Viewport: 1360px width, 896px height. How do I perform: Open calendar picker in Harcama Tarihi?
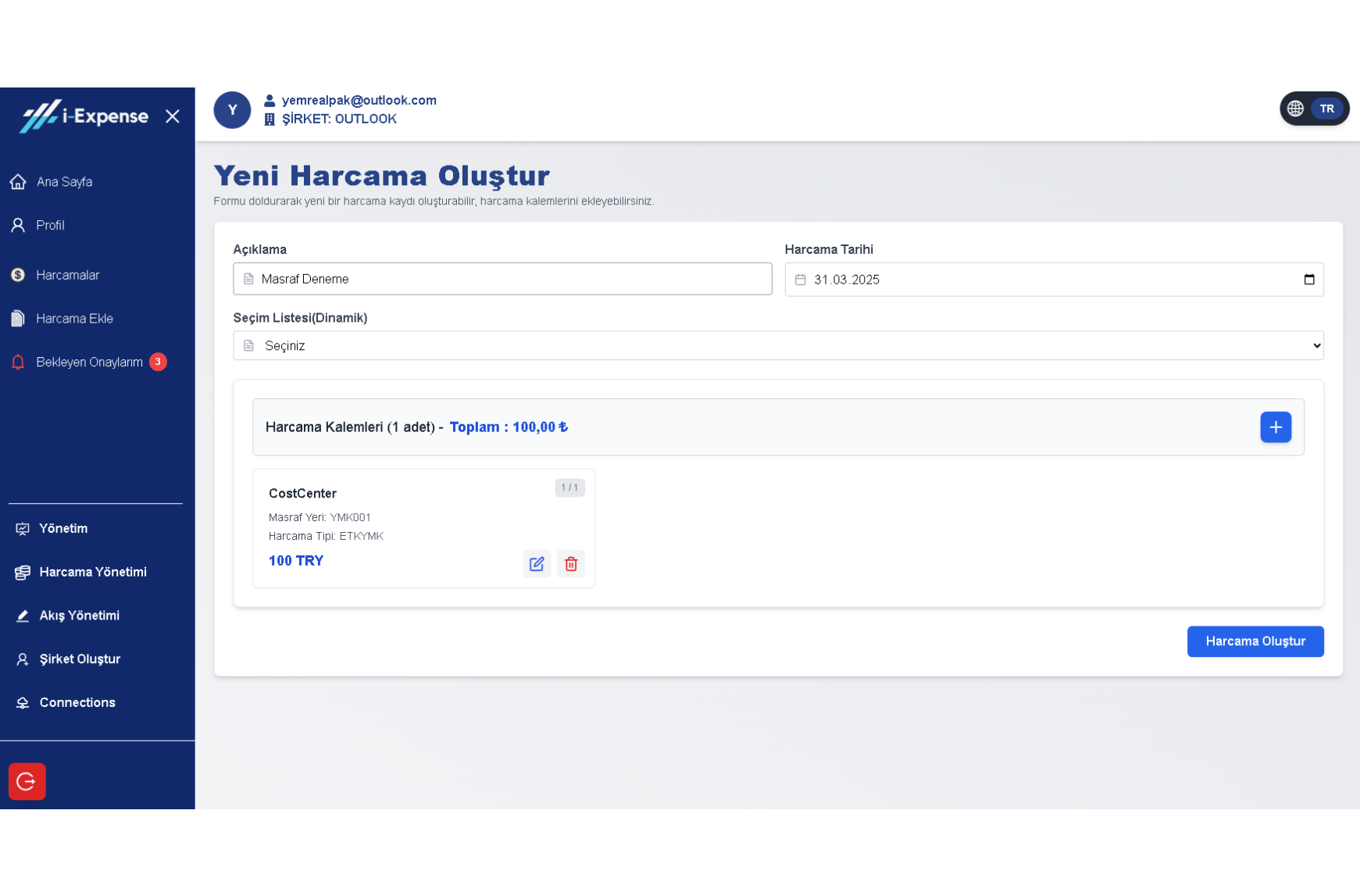pyautogui.click(x=1308, y=280)
